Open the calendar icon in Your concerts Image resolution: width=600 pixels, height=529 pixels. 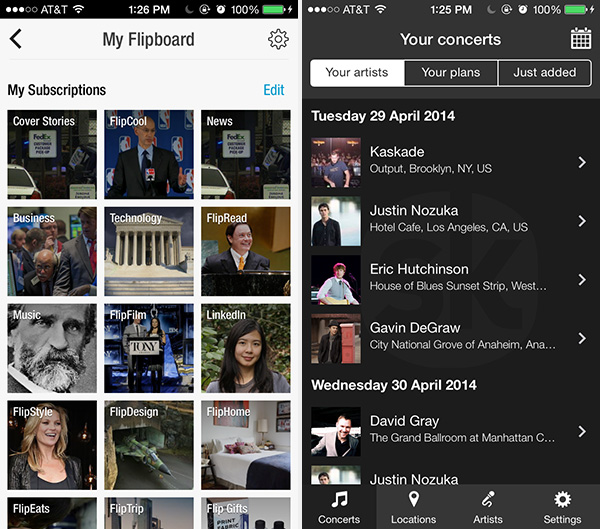[580, 38]
